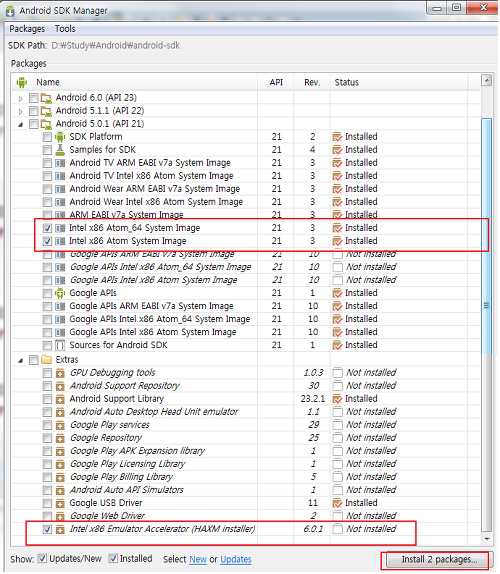Check the Google Play services checkbox
Screen dimensions: 500x574
coord(47,425)
